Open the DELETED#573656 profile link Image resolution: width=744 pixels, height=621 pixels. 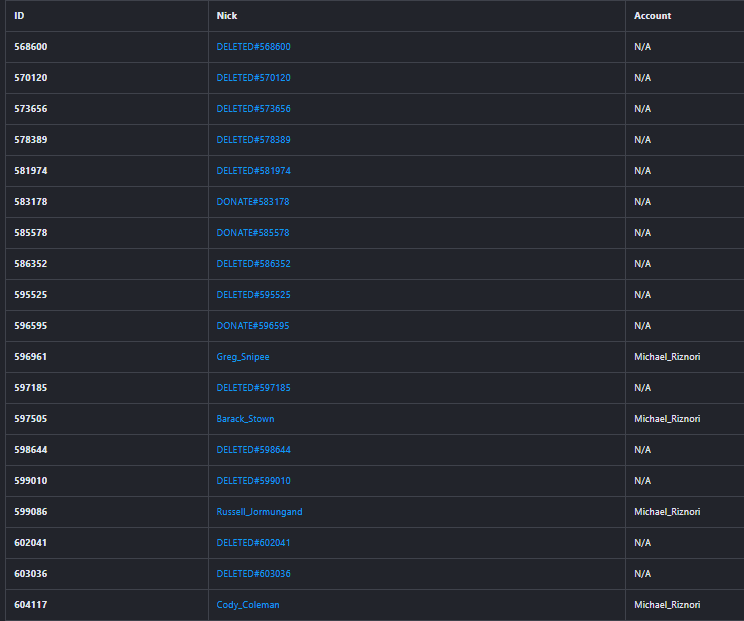pos(253,109)
